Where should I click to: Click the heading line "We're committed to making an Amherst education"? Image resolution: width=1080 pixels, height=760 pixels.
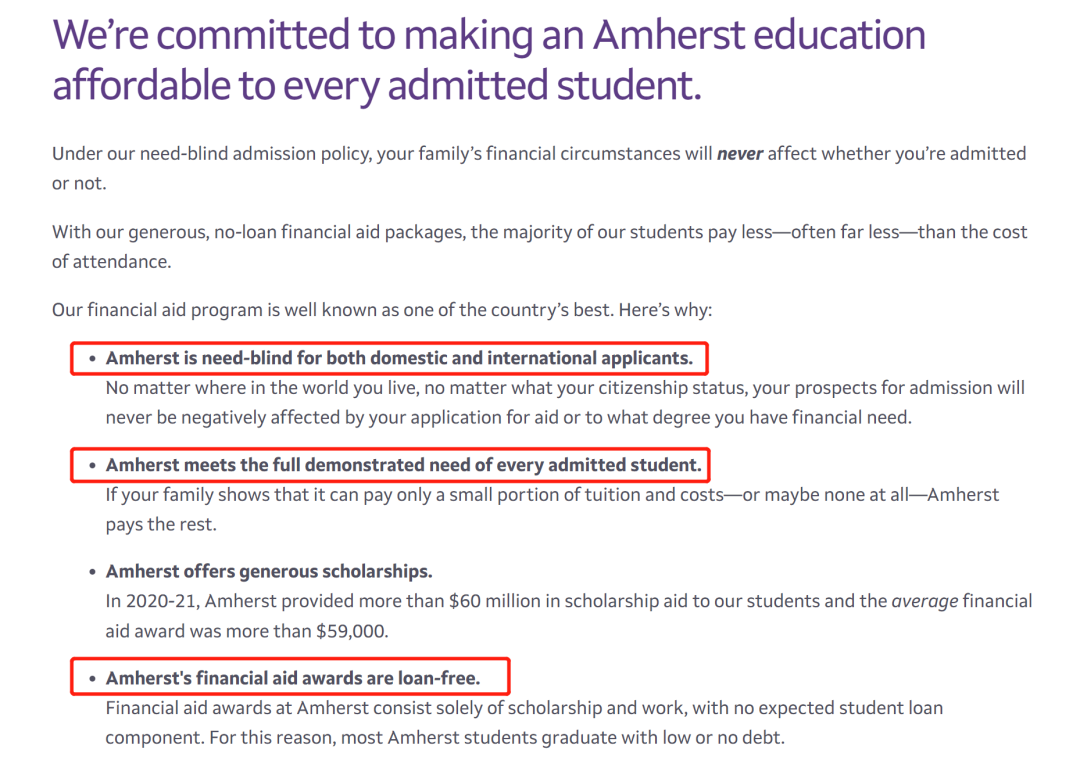(x=489, y=37)
